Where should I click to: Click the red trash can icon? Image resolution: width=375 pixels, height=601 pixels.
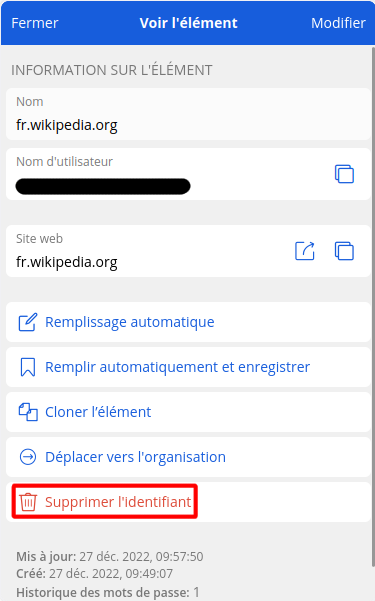[28, 502]
